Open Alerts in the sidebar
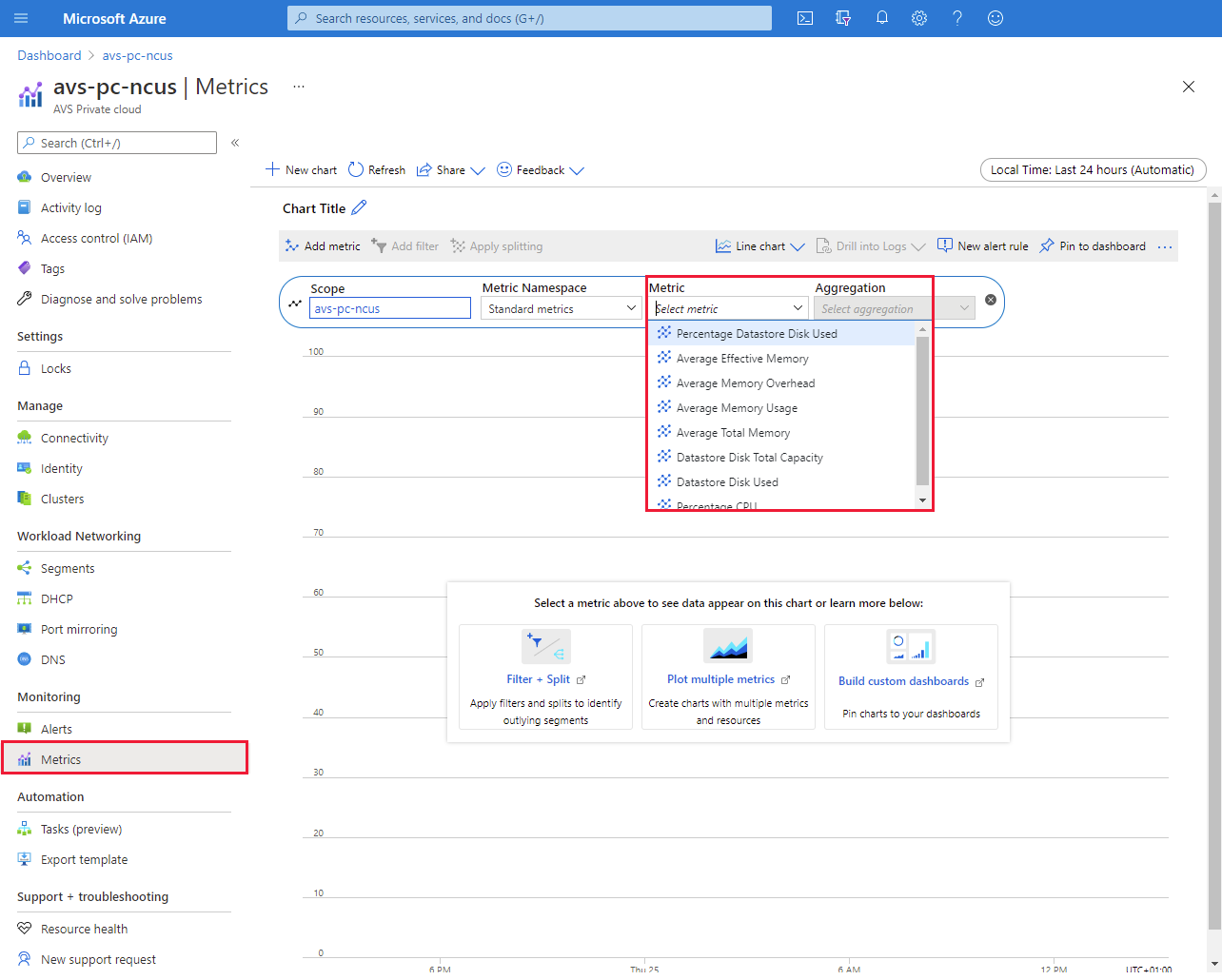Image resolution: width=1222 pixels, height=980 pixels. point(56,730)
